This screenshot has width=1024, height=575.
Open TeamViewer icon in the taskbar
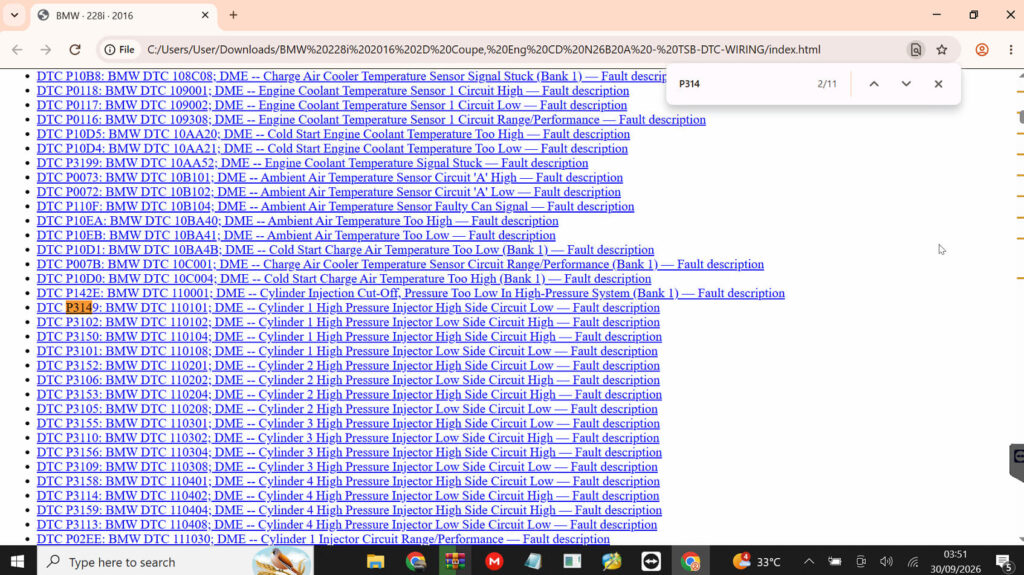[x=651, y=561]
